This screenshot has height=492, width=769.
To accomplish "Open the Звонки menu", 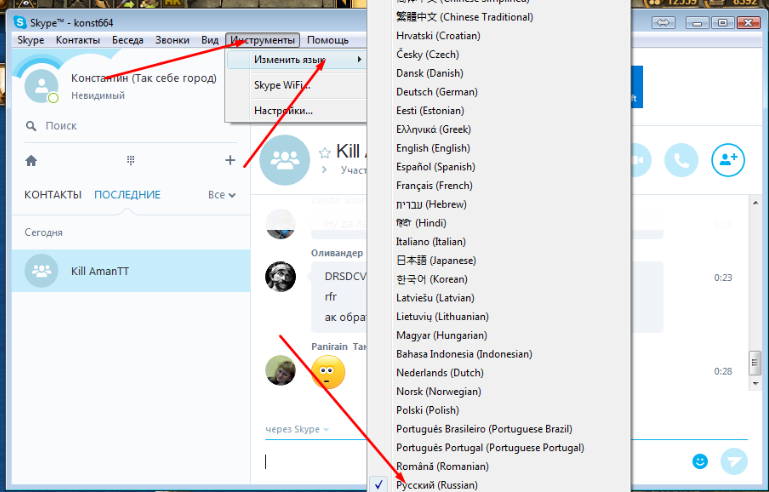I will (172, 40).
